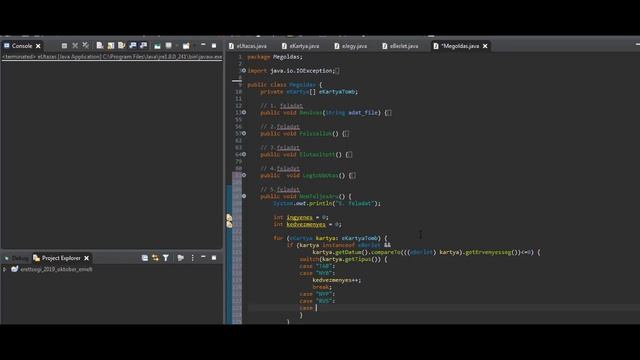
Task: Click the 'public class Megoldas' declaration
Action: pyautogui.click(x=285, y=85)
